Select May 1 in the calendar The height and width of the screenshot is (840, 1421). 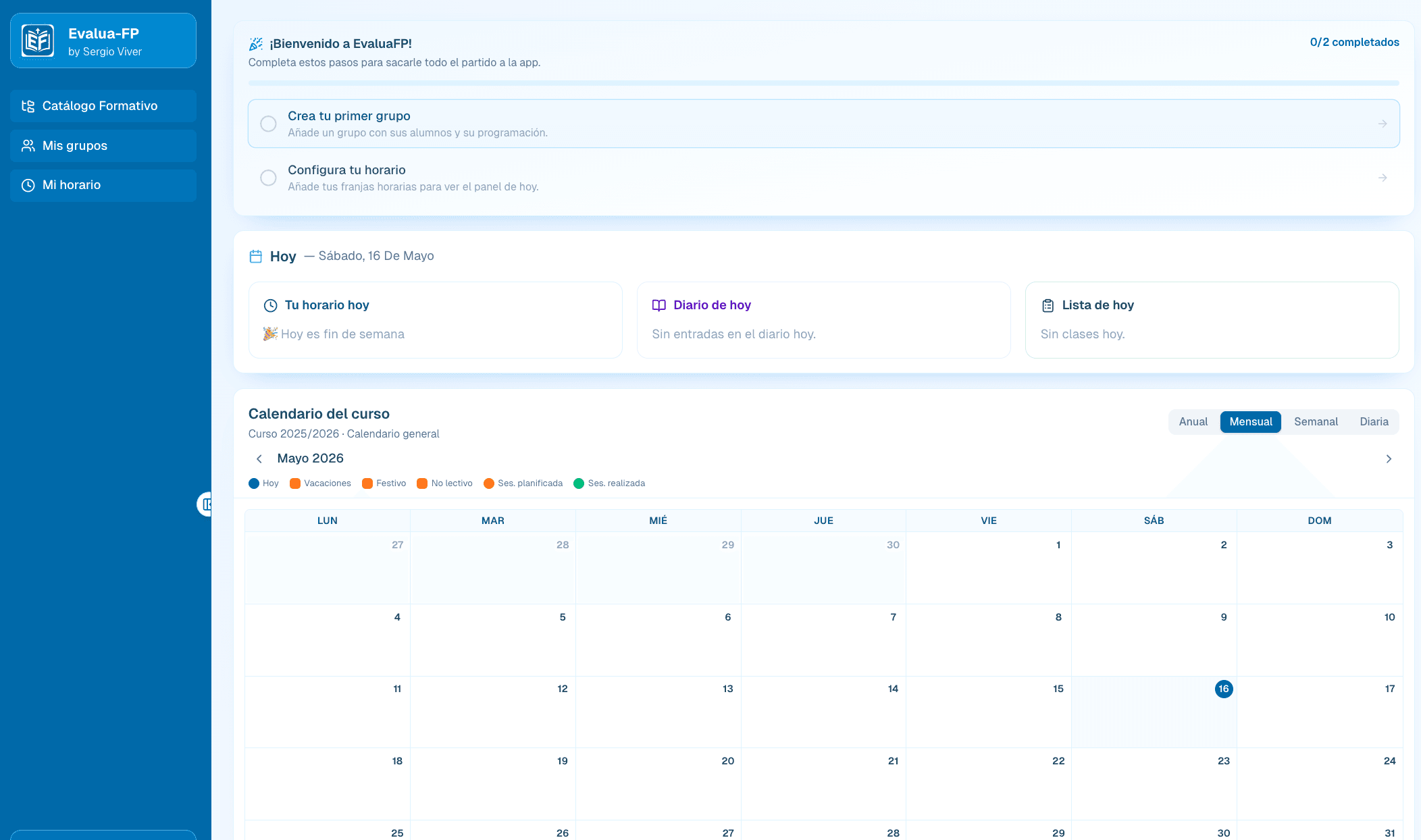(x=988, y=568)
